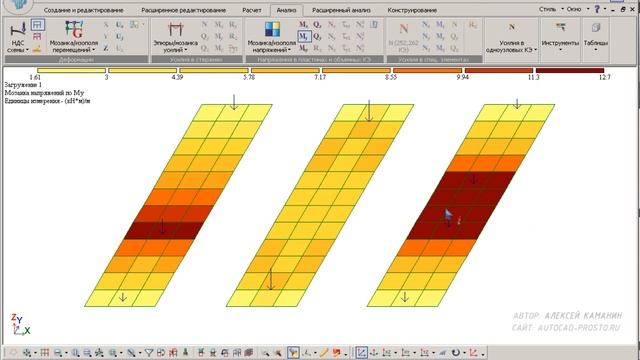This screenshot has height=360, width=640.
Task: Click the N force diagram icon in Усилия в стержнях
Action: tap(204, 24)
